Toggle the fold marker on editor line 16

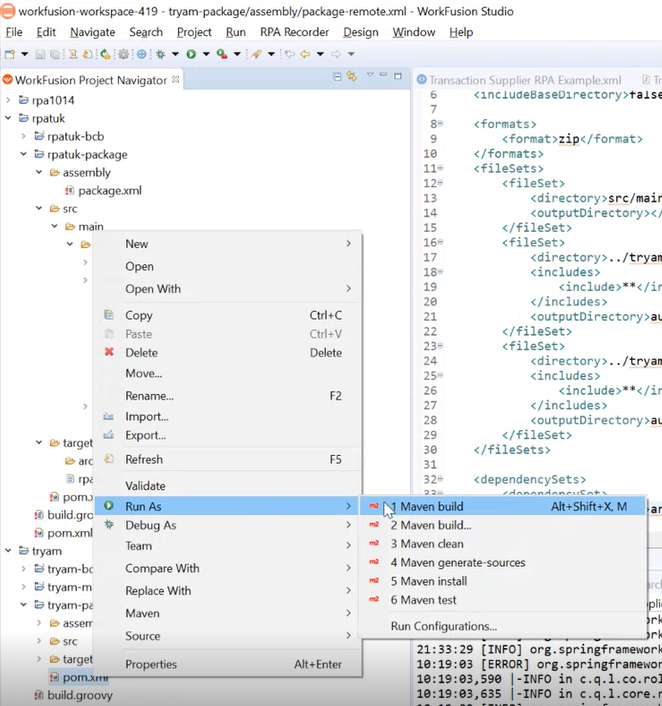pos(440,242)
